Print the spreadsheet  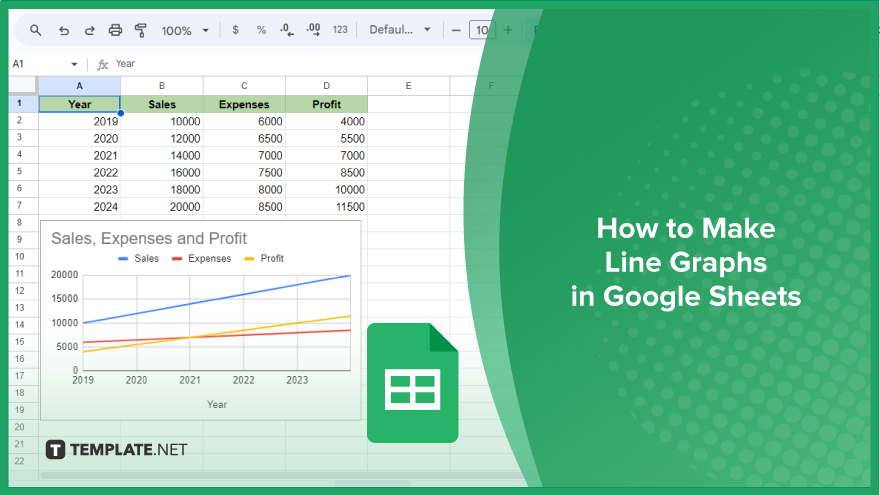click(115, 30)
